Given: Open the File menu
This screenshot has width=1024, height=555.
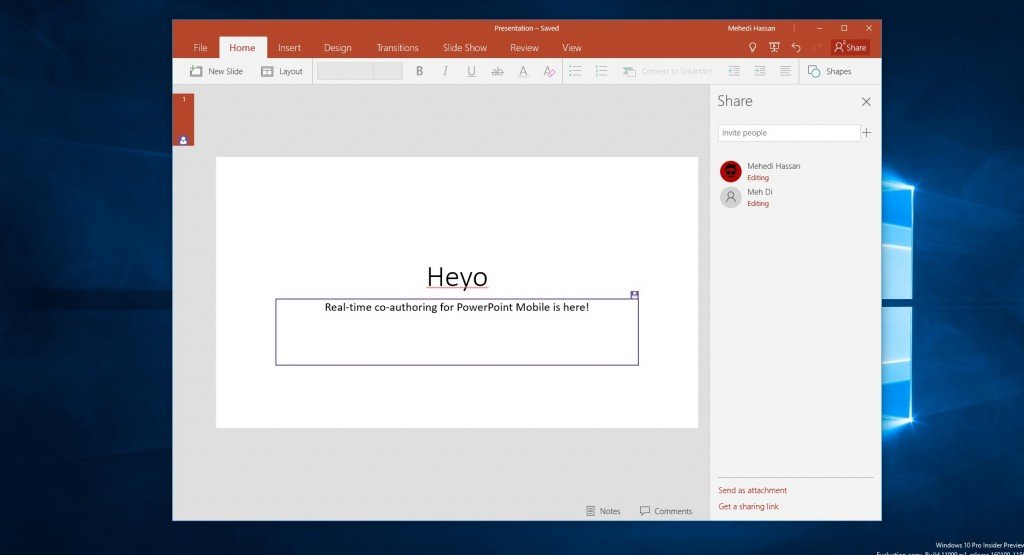Looking at the screenshot, I should click(200, 48).
